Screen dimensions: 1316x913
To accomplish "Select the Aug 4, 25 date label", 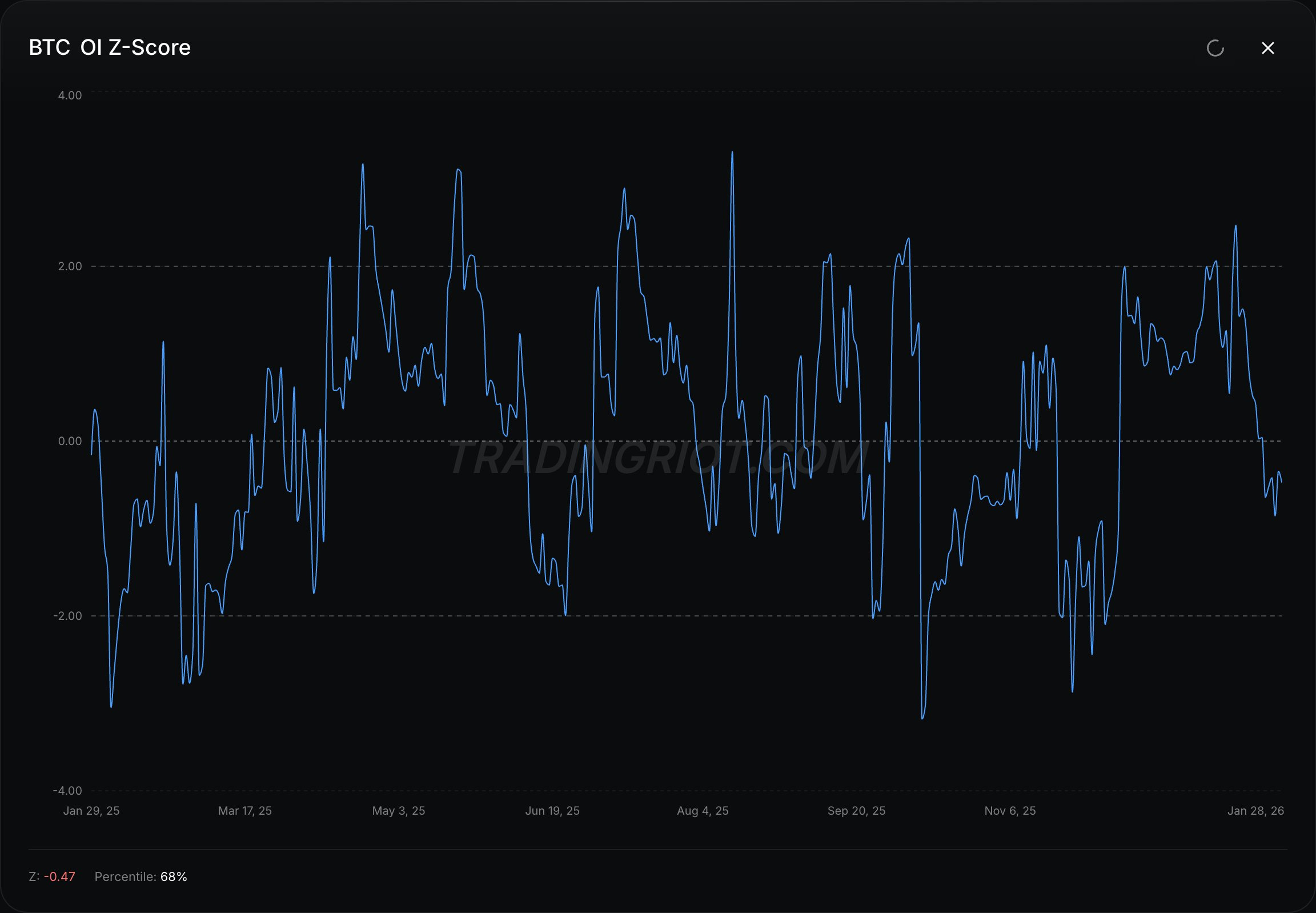I will pyautogui.click(x=703, y=811).
